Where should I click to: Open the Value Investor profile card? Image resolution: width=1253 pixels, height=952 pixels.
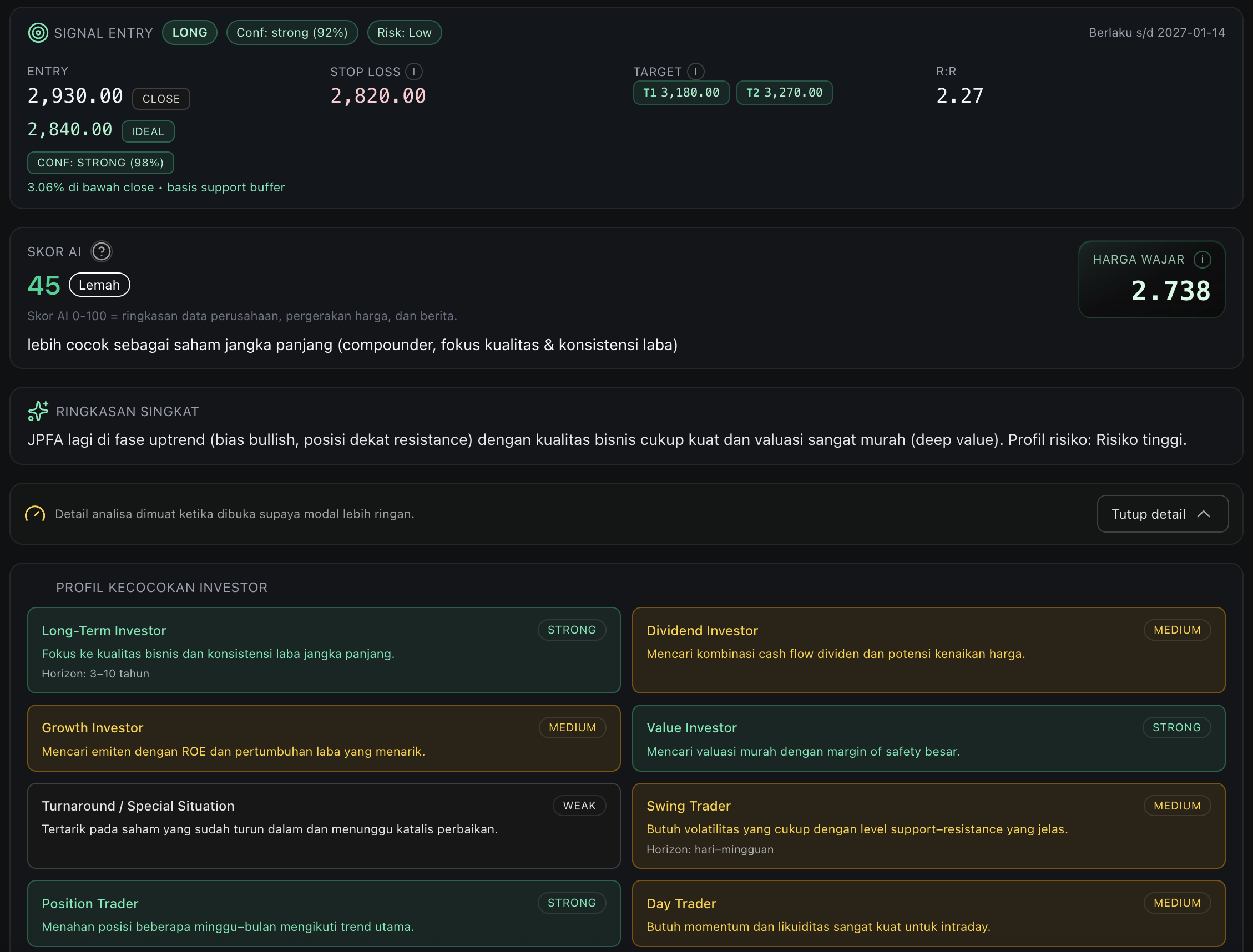coord(928,738)
